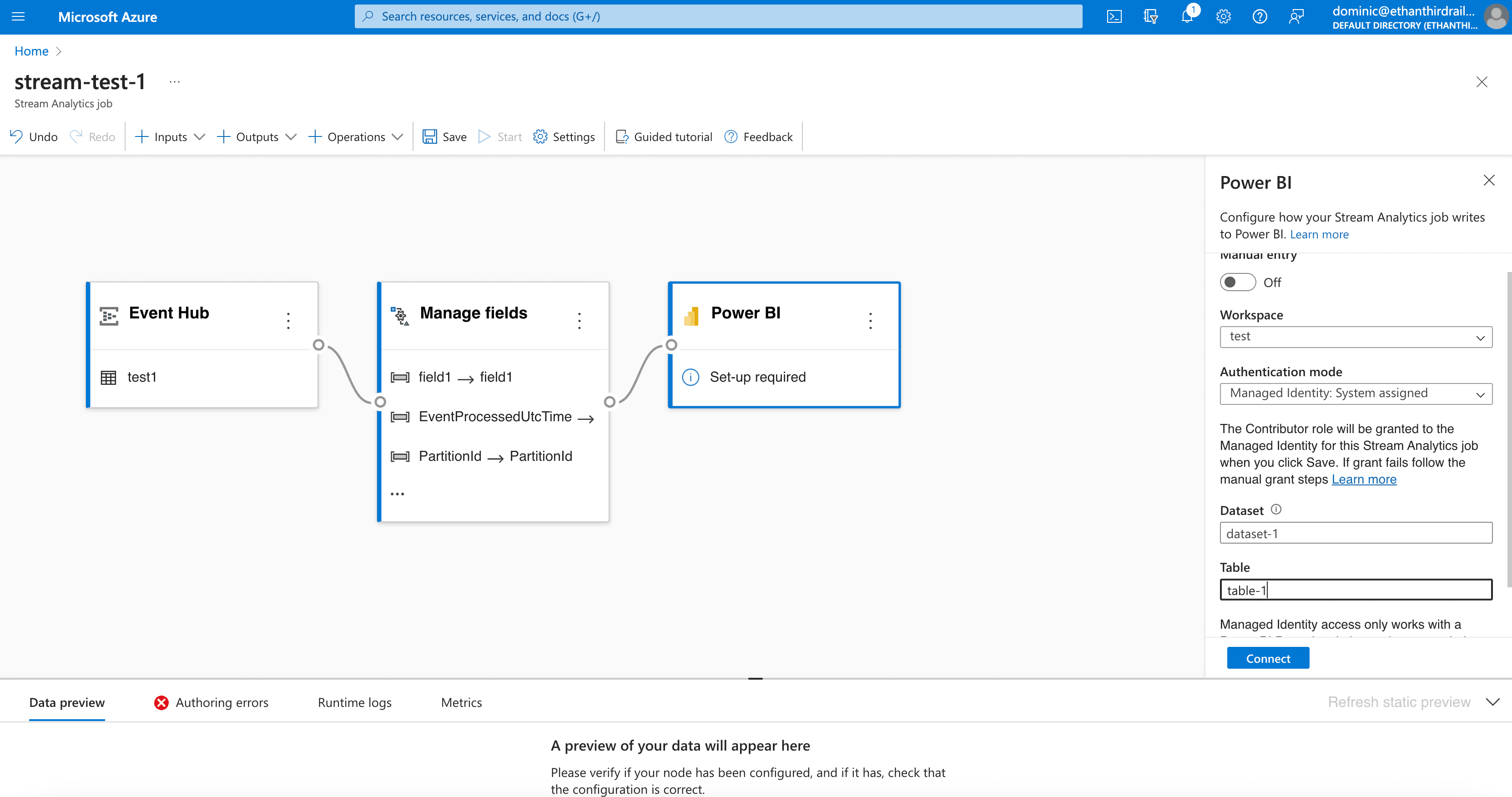This screenshot has width=1512, height=797.
Task: Click the Event Hub output connector dot
Action: (319, 344)
